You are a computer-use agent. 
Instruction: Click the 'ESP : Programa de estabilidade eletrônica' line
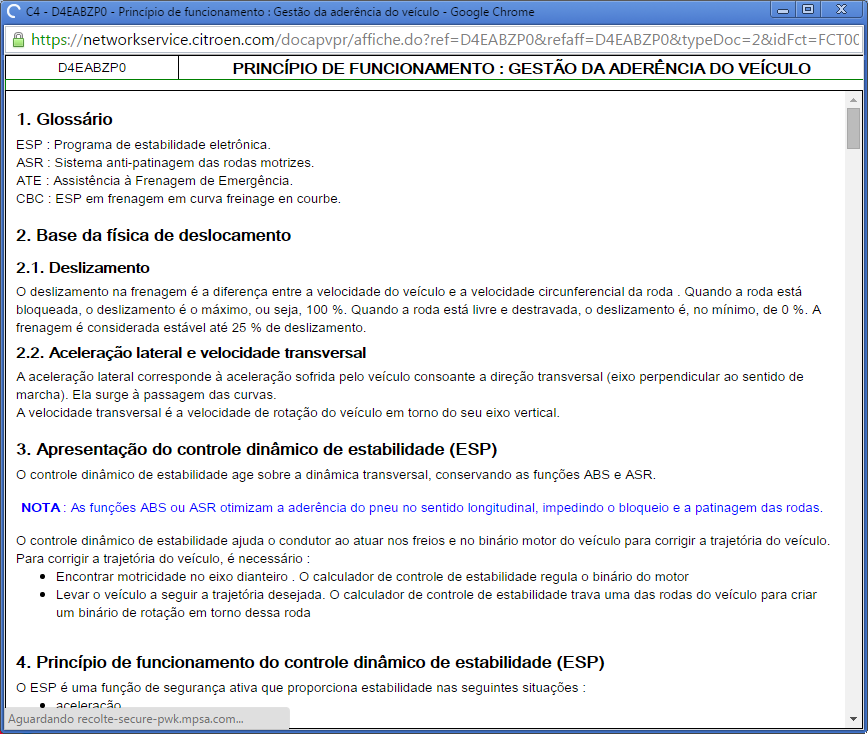(x=143, y=144)
